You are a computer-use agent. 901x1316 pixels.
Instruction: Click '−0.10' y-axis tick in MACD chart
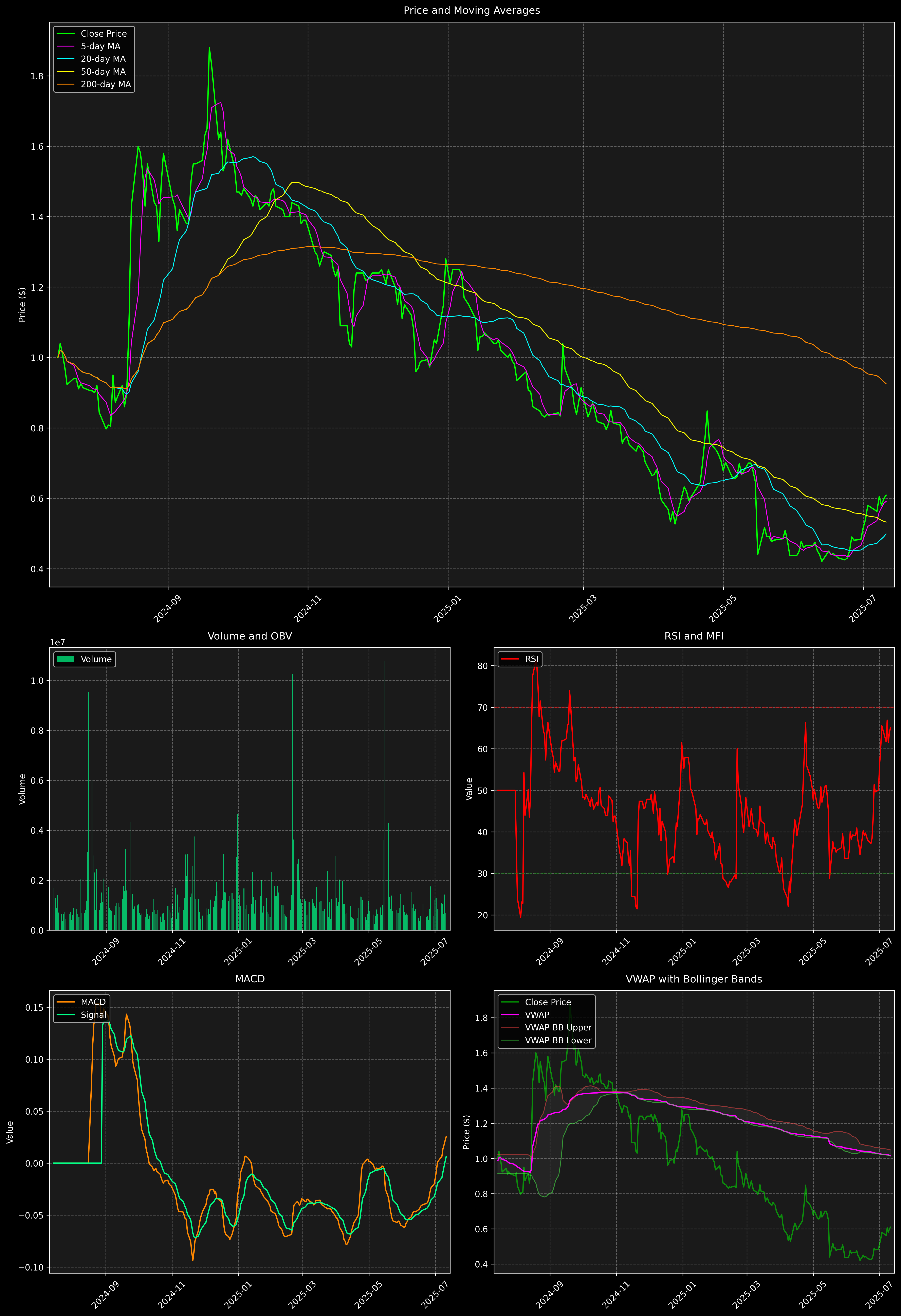pos(31,1267)
